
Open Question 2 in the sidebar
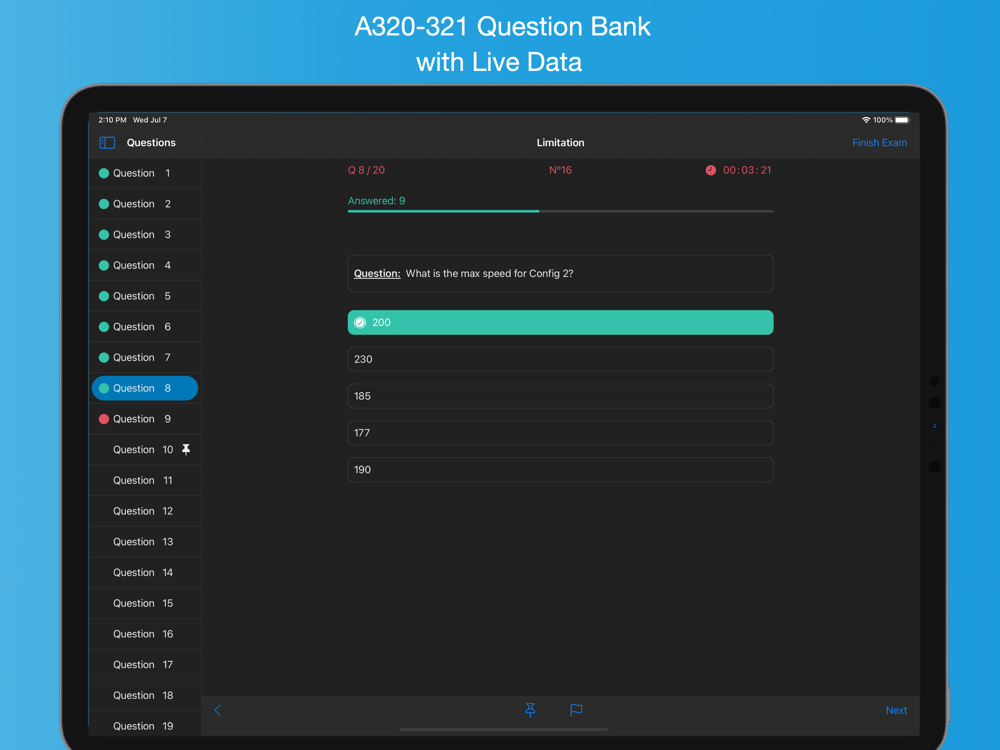point(145,204)
